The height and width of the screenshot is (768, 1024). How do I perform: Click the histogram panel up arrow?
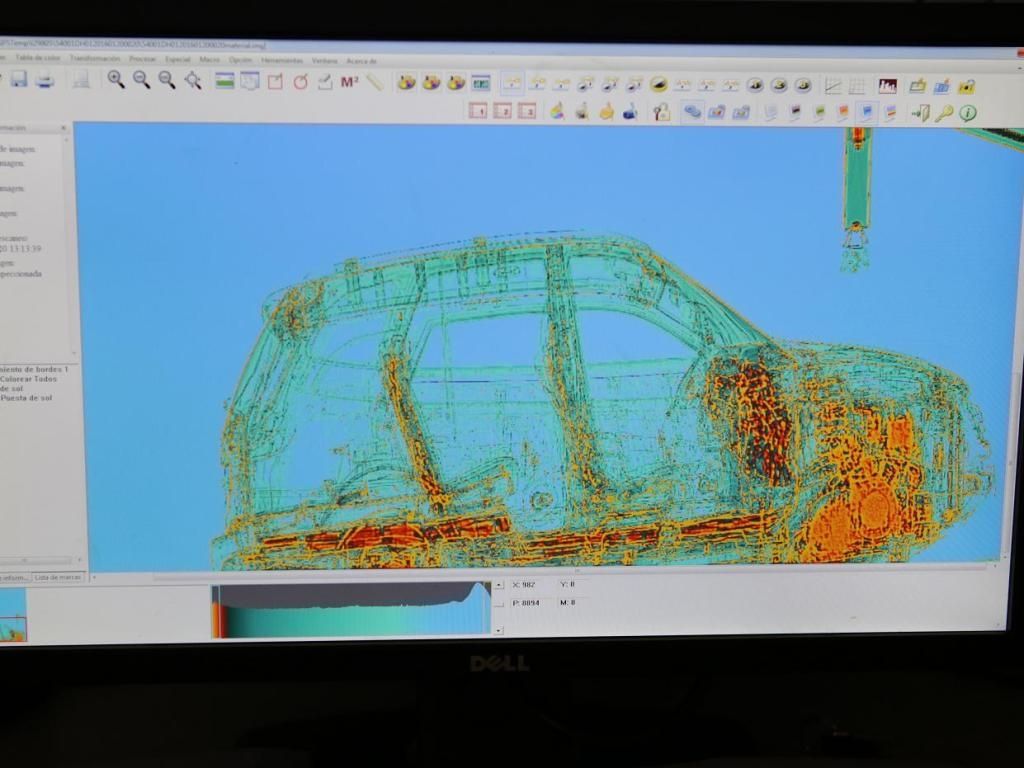(499, 585)
